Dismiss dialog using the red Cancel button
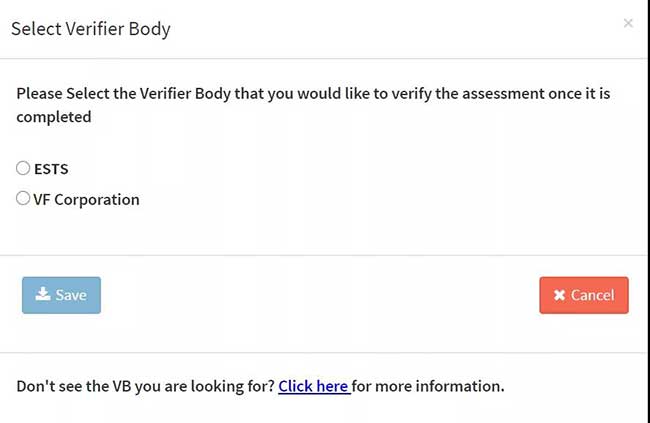The image size is (650, 423). (x=584, y=295)
